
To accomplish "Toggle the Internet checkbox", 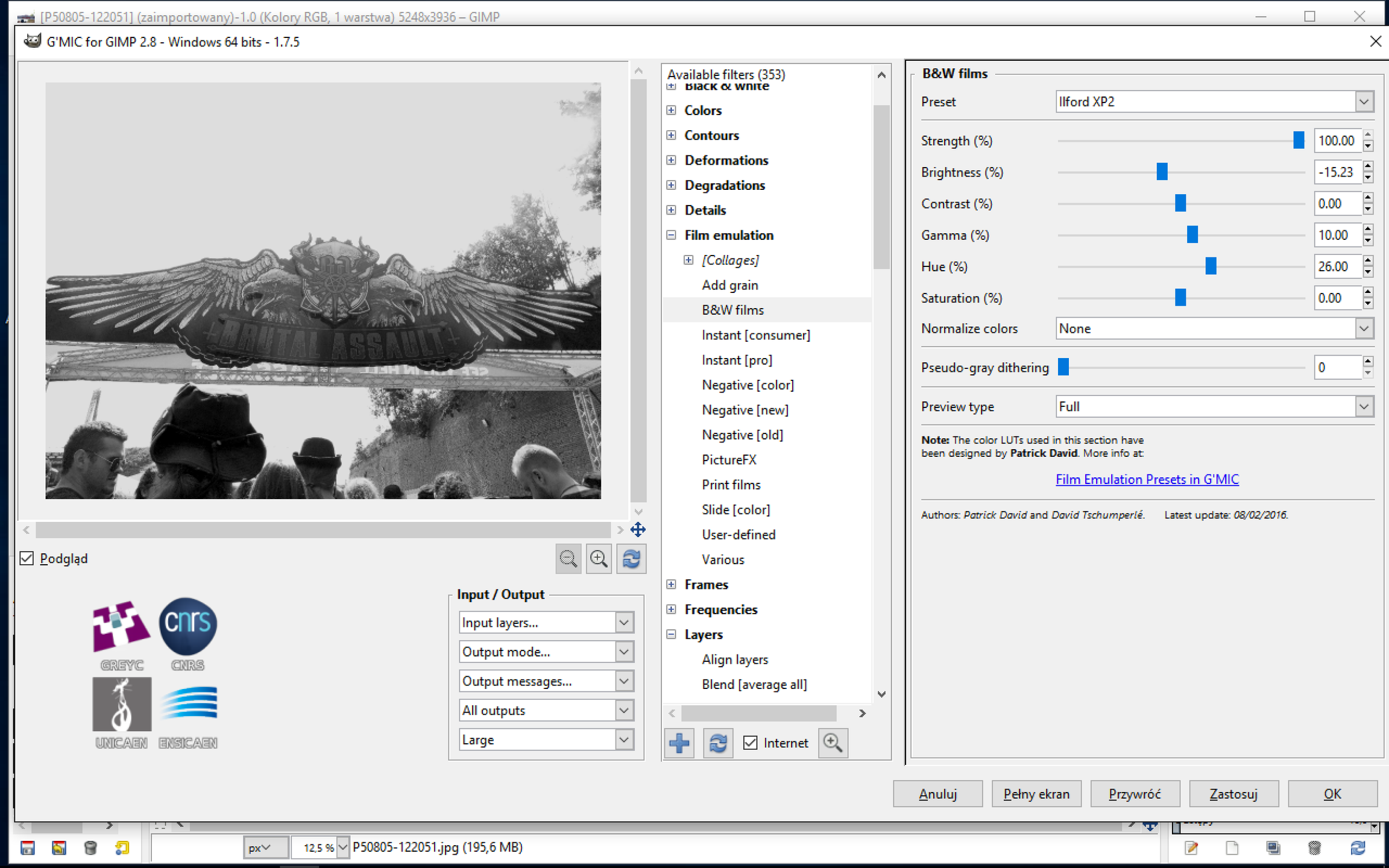I will coord(750,743).
